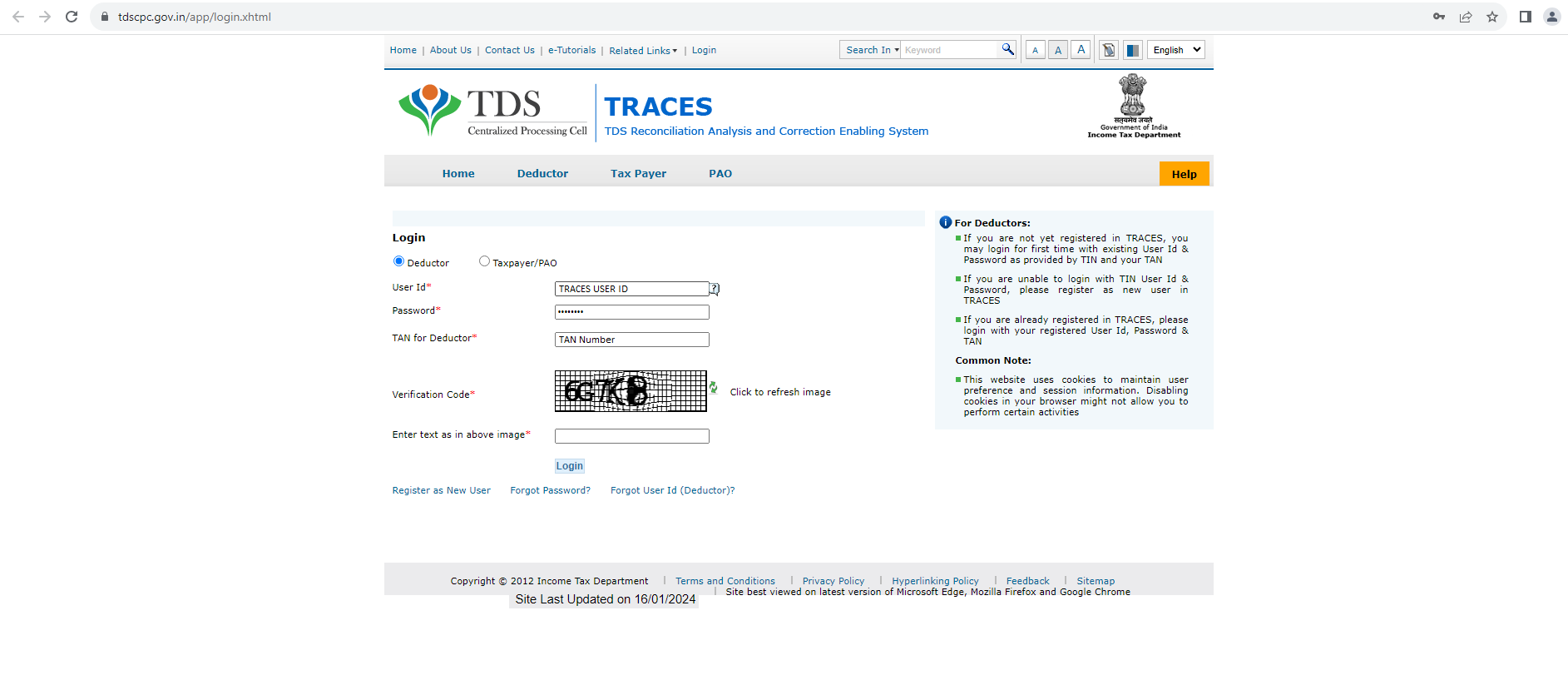Click the green captcha refresh icon
Image resolution: width=1568 pixels, height=680 pixels.
pos(714,388)
